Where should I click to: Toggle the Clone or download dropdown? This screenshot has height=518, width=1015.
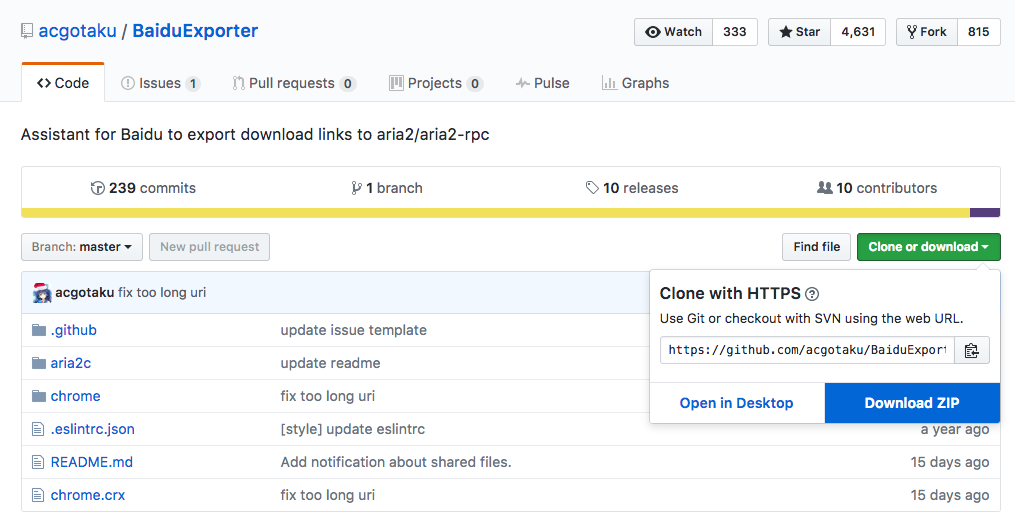928,247
